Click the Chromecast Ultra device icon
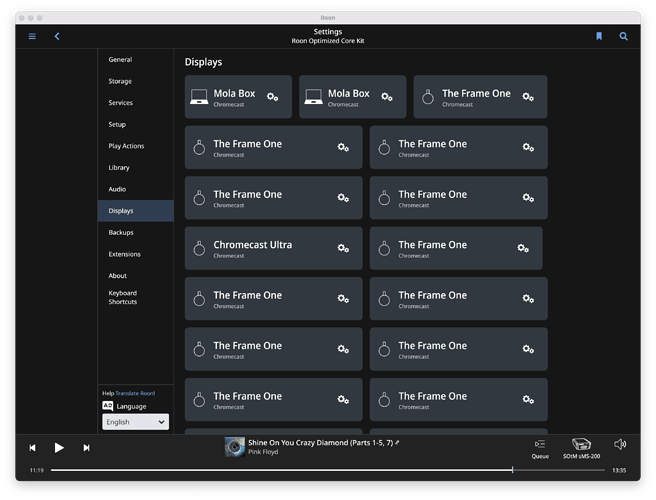Image resolution: width=656 pixels, height=500 pixels. pyautogui.click(x=199, y=248)
